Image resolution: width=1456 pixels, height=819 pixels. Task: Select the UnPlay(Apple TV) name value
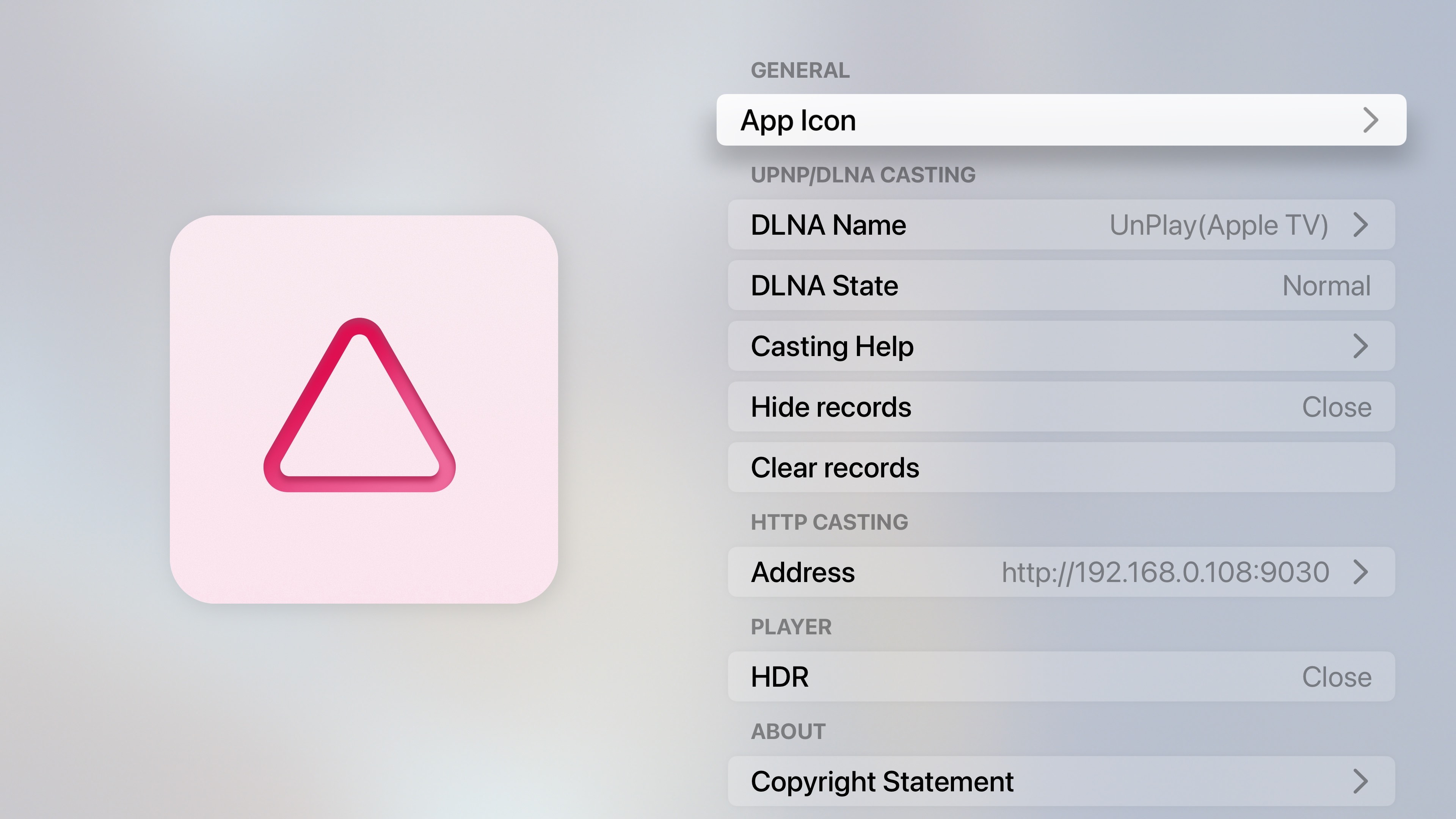click(1219, 225)
